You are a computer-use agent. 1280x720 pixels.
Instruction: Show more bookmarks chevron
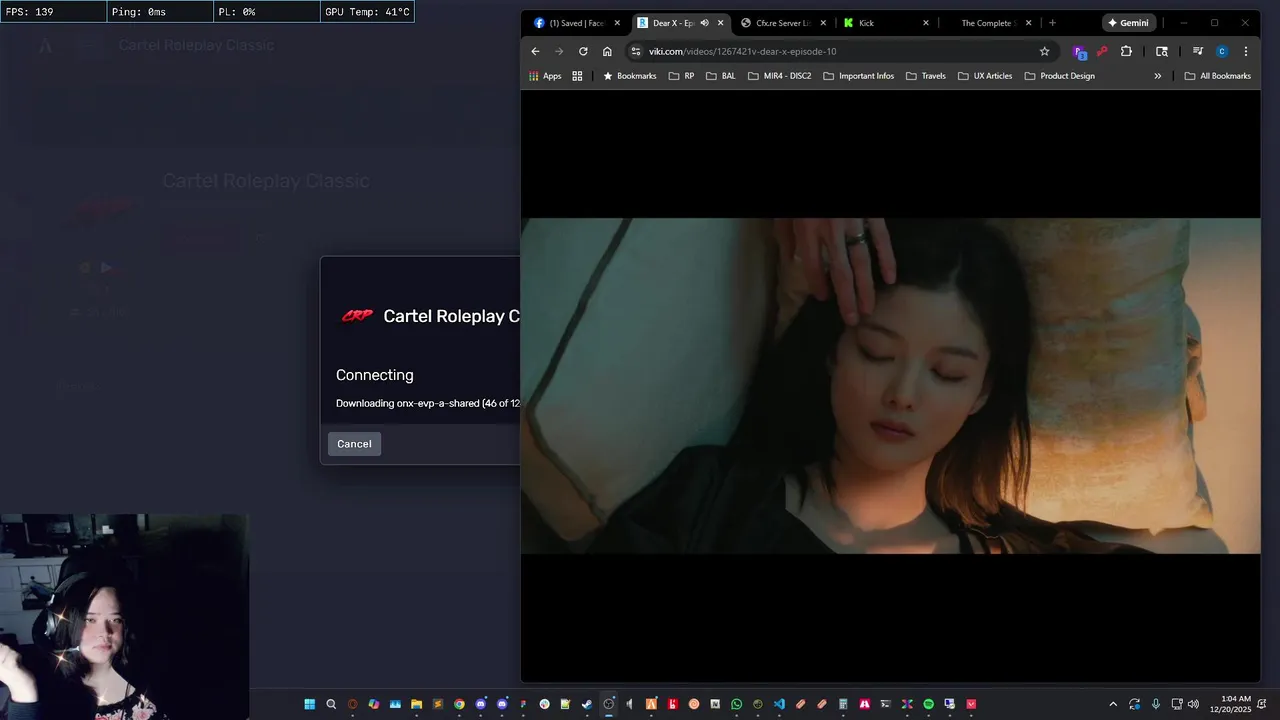pyautogui.click(x=1158, y=76)
